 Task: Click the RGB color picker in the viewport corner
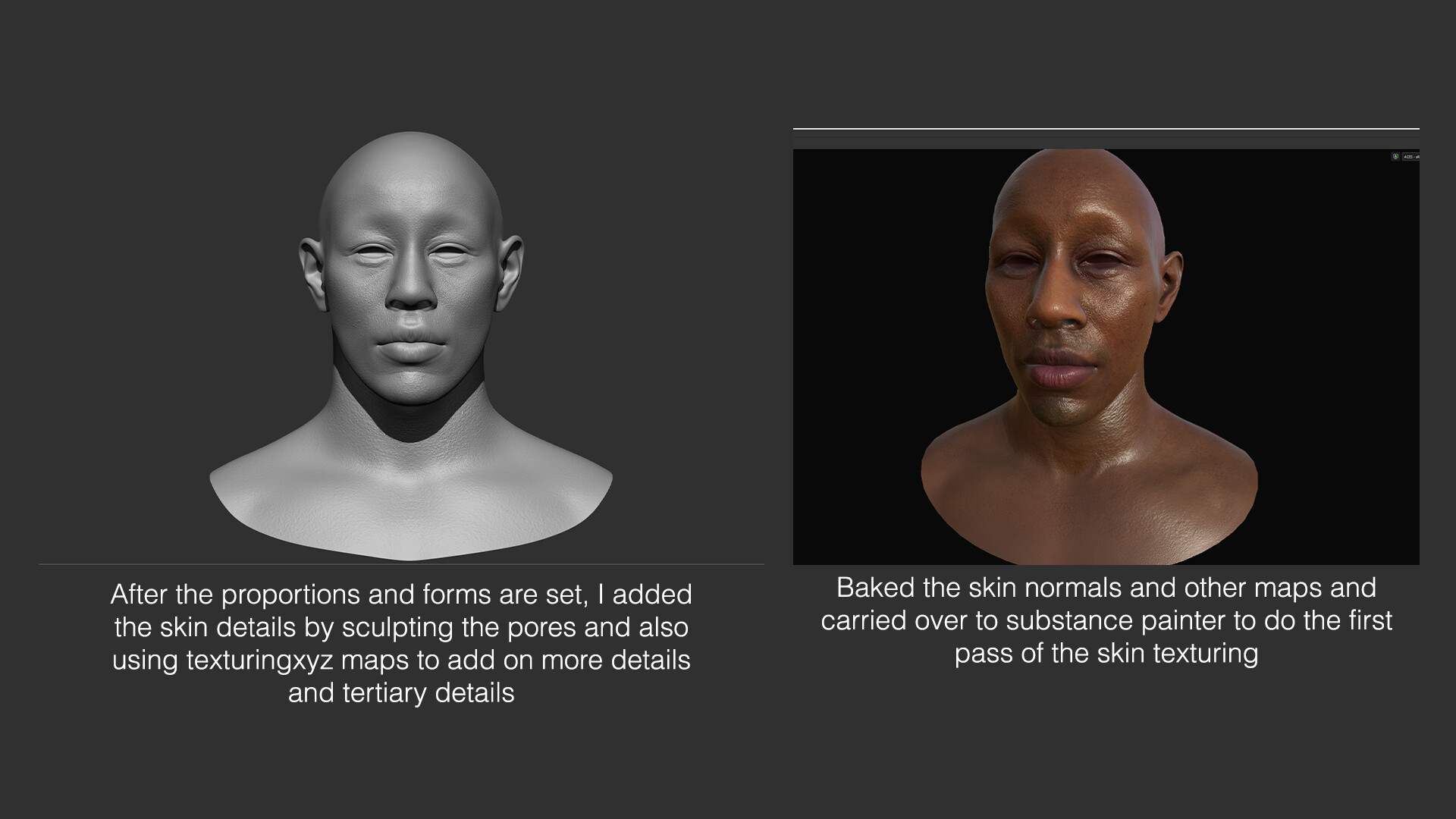[1395, 156]
